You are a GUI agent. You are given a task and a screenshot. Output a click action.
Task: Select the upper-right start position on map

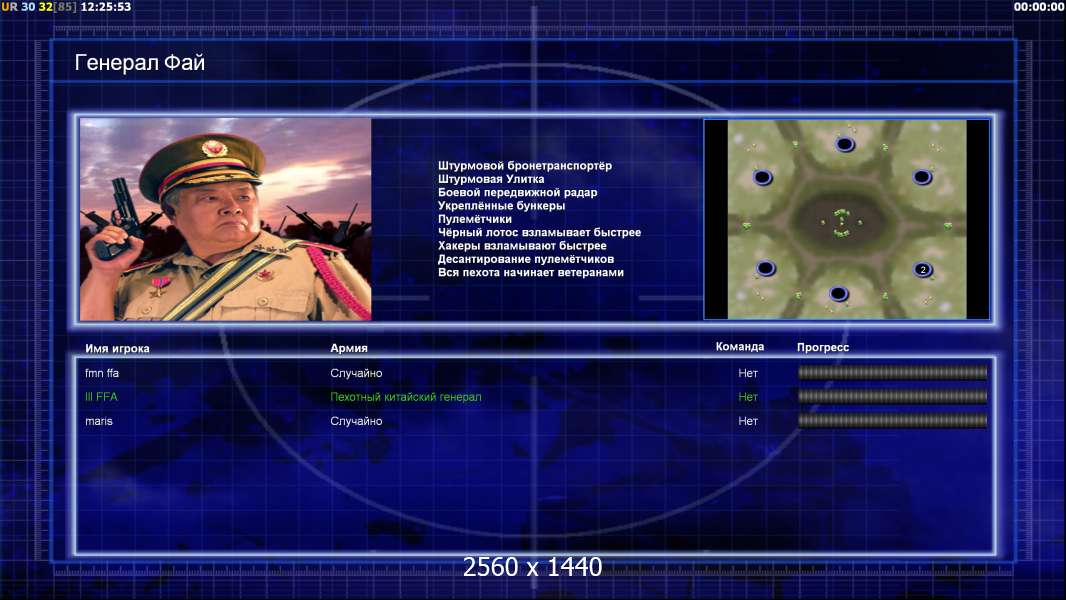pyautogui.click(x=922, y=177)
